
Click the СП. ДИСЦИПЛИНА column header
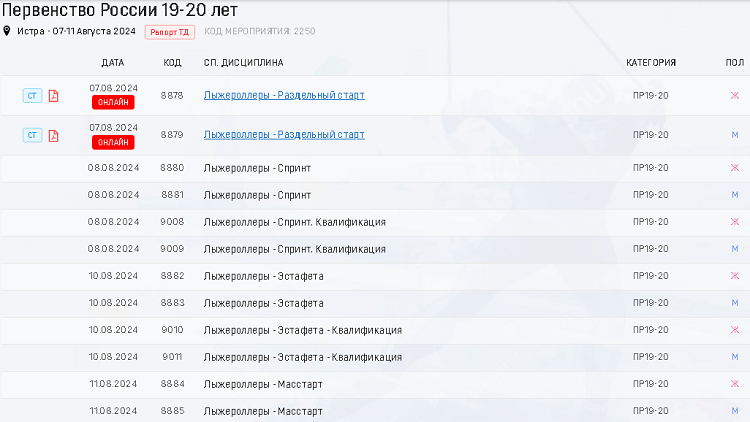pyautogui.click(x=243, y=63)
